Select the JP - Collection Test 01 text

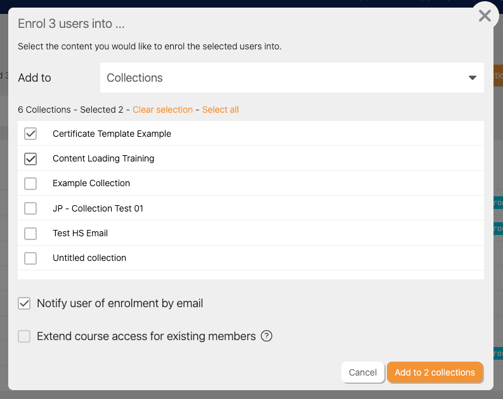click(x=98, y=208)
